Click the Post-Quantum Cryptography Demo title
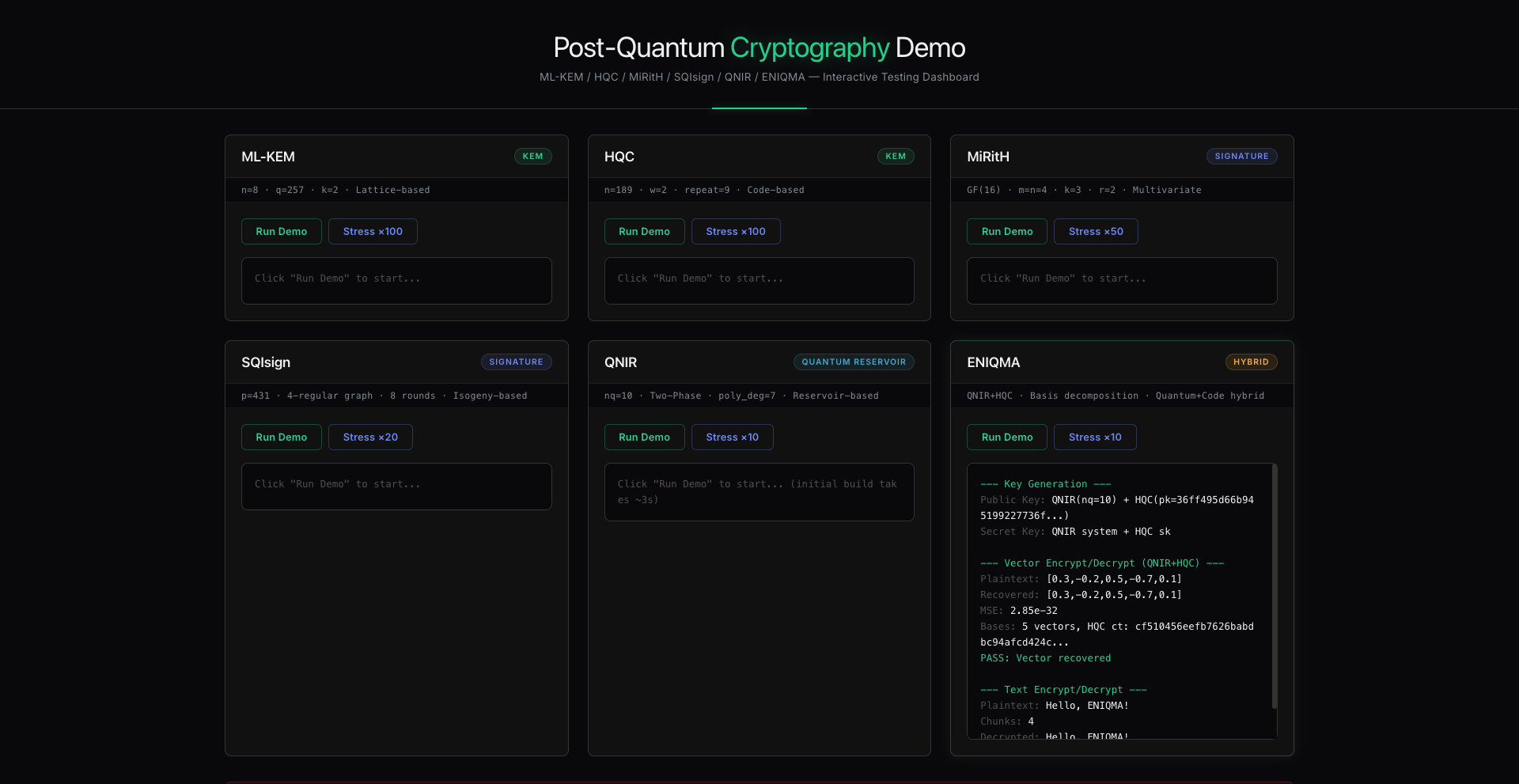1519x784 pixels. click(759, 48)
